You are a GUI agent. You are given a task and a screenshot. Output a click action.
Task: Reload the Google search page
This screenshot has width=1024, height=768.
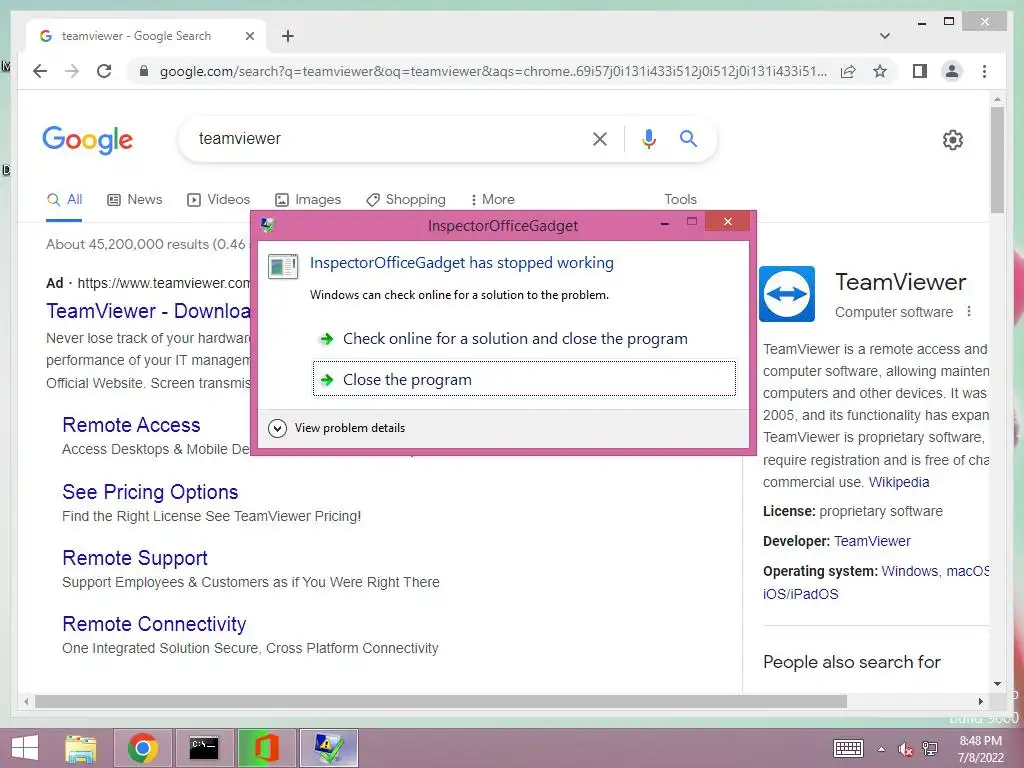(x=104, y=71)
